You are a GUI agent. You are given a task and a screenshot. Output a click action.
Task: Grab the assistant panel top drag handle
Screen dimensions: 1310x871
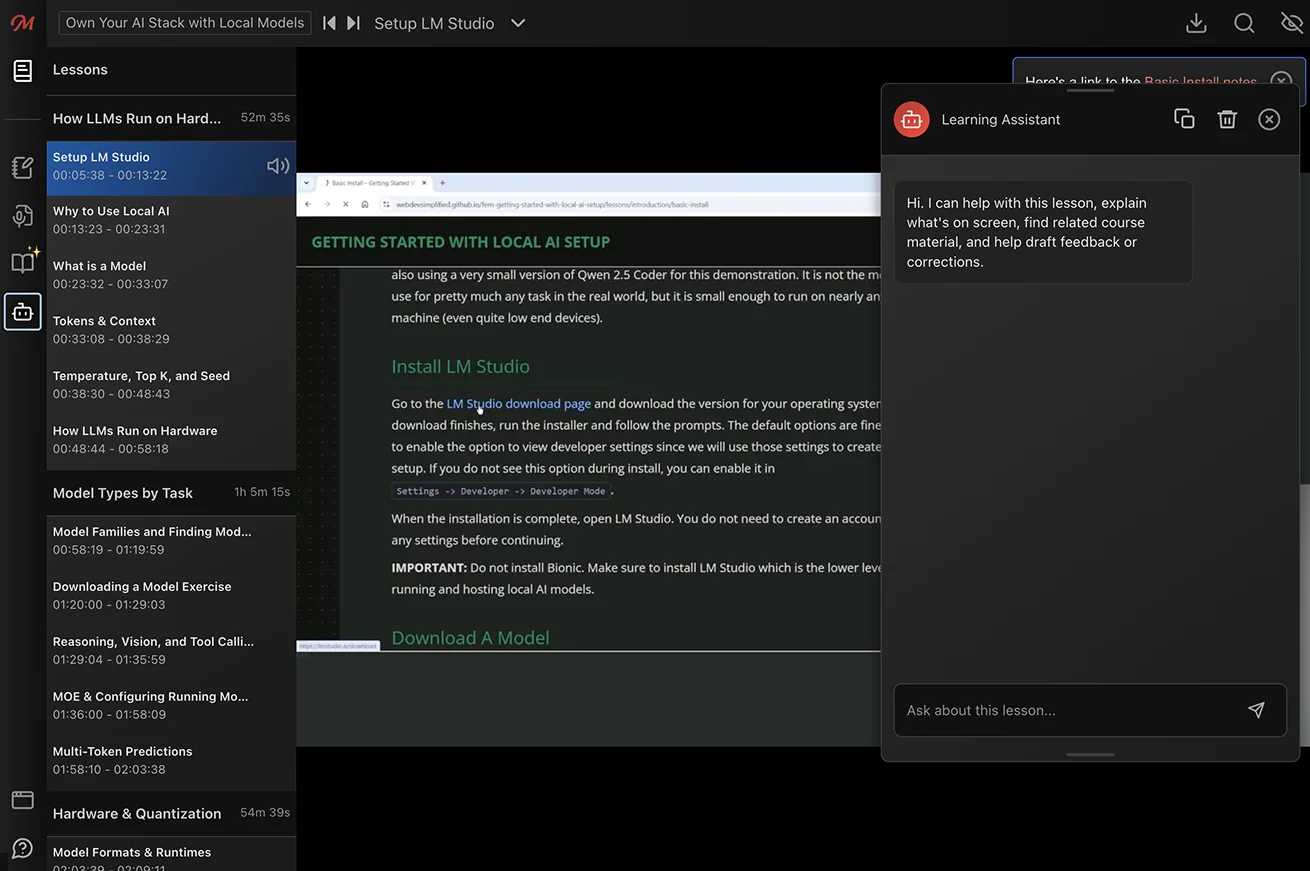coord(1090,90)
